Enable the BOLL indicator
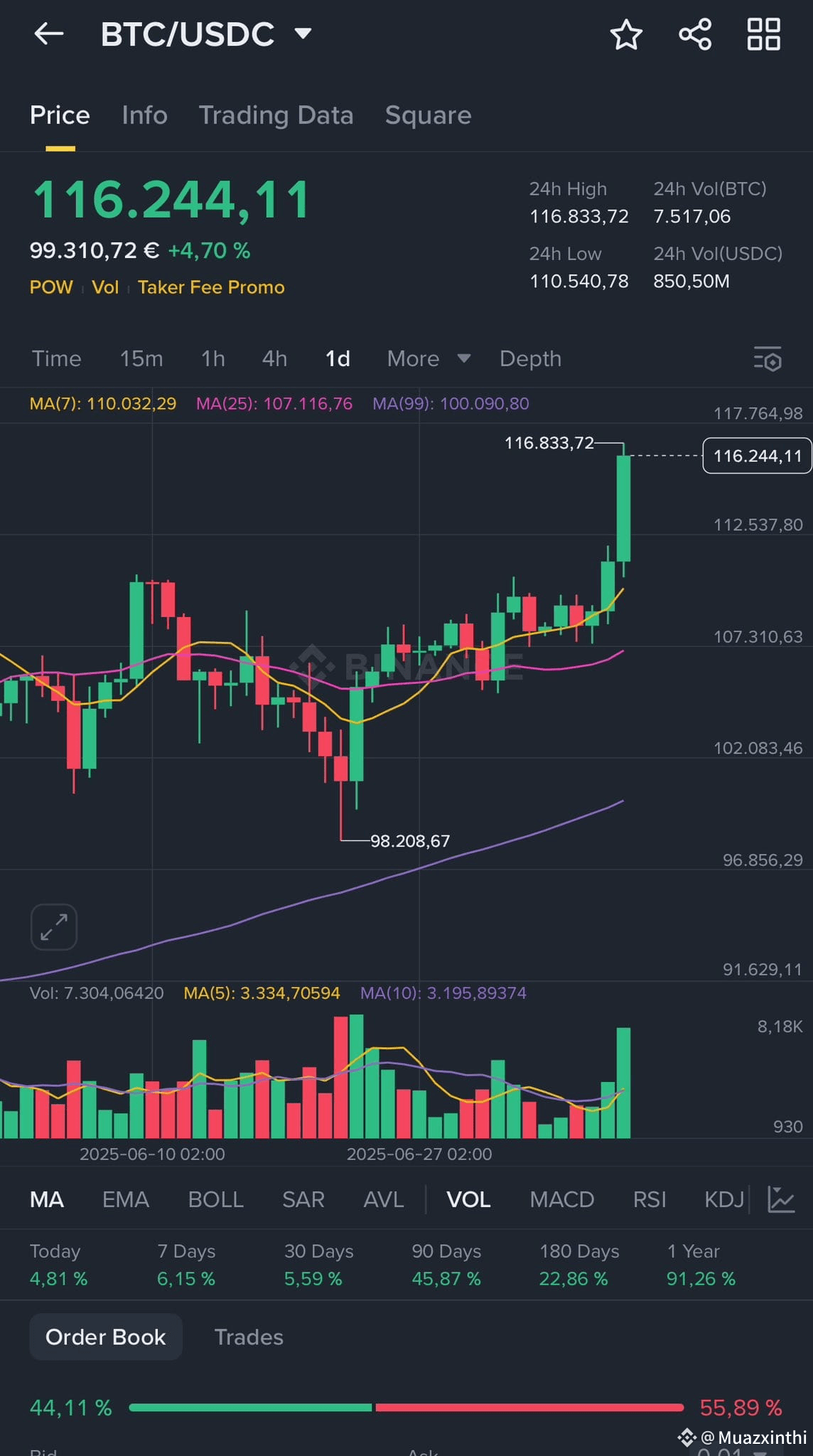The height and width of the screenshot is (1456, 813). tap(215, 1199)
